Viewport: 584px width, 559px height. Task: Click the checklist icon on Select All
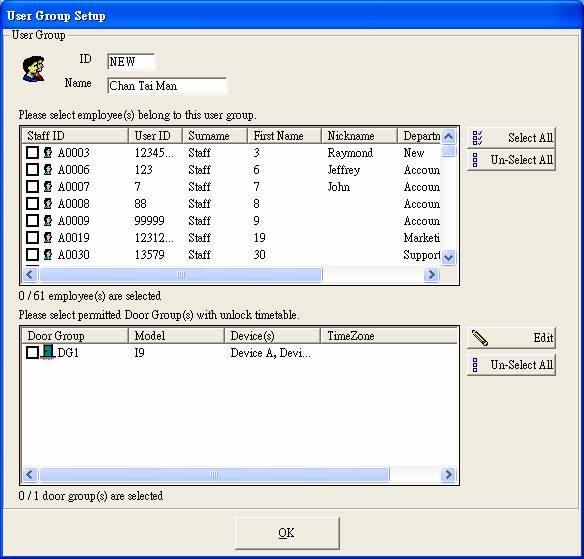pyautogui.click(x=477, y=138)
